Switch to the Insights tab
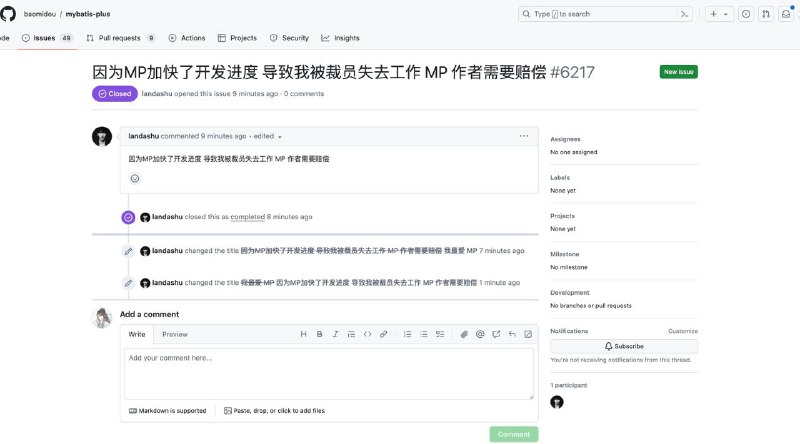This screenshot has width=800, height=444. coord(340,38)
